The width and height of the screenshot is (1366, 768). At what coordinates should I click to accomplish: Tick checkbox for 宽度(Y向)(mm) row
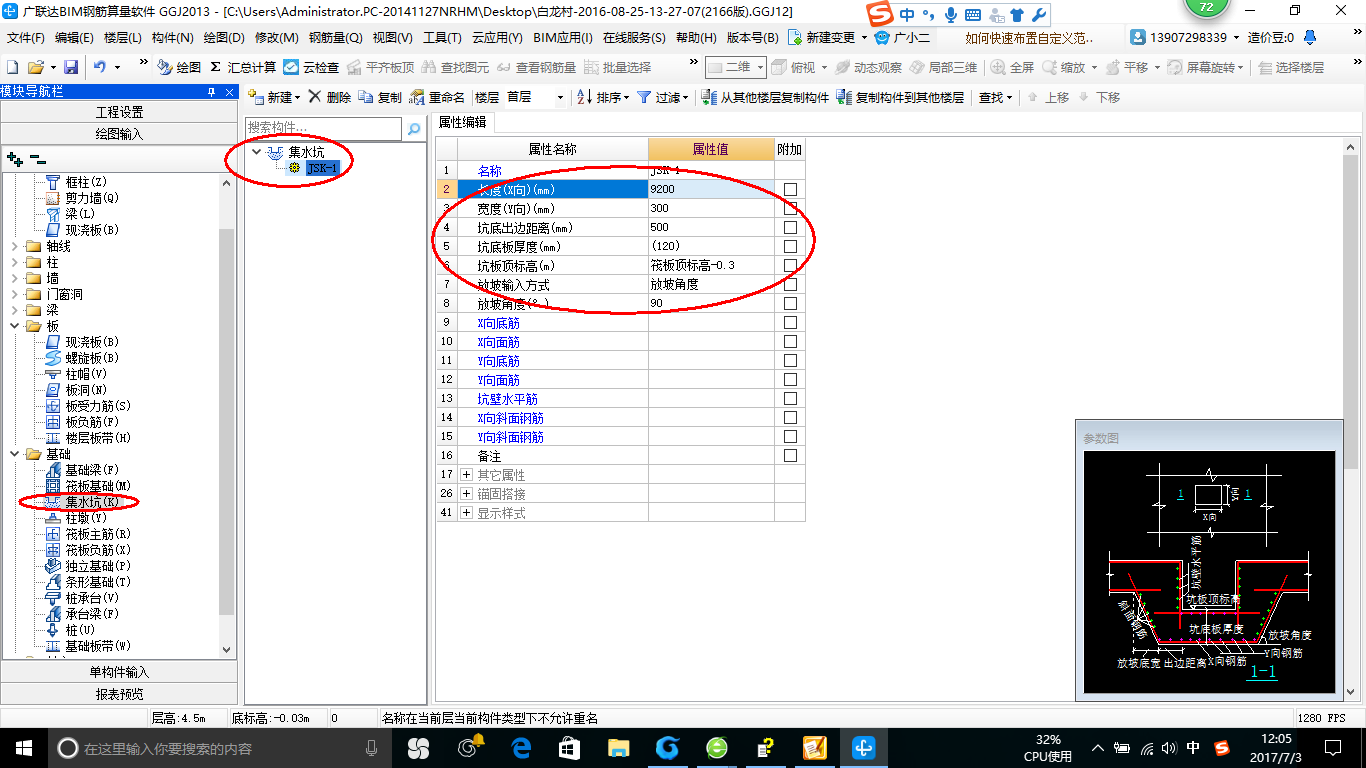790,208
